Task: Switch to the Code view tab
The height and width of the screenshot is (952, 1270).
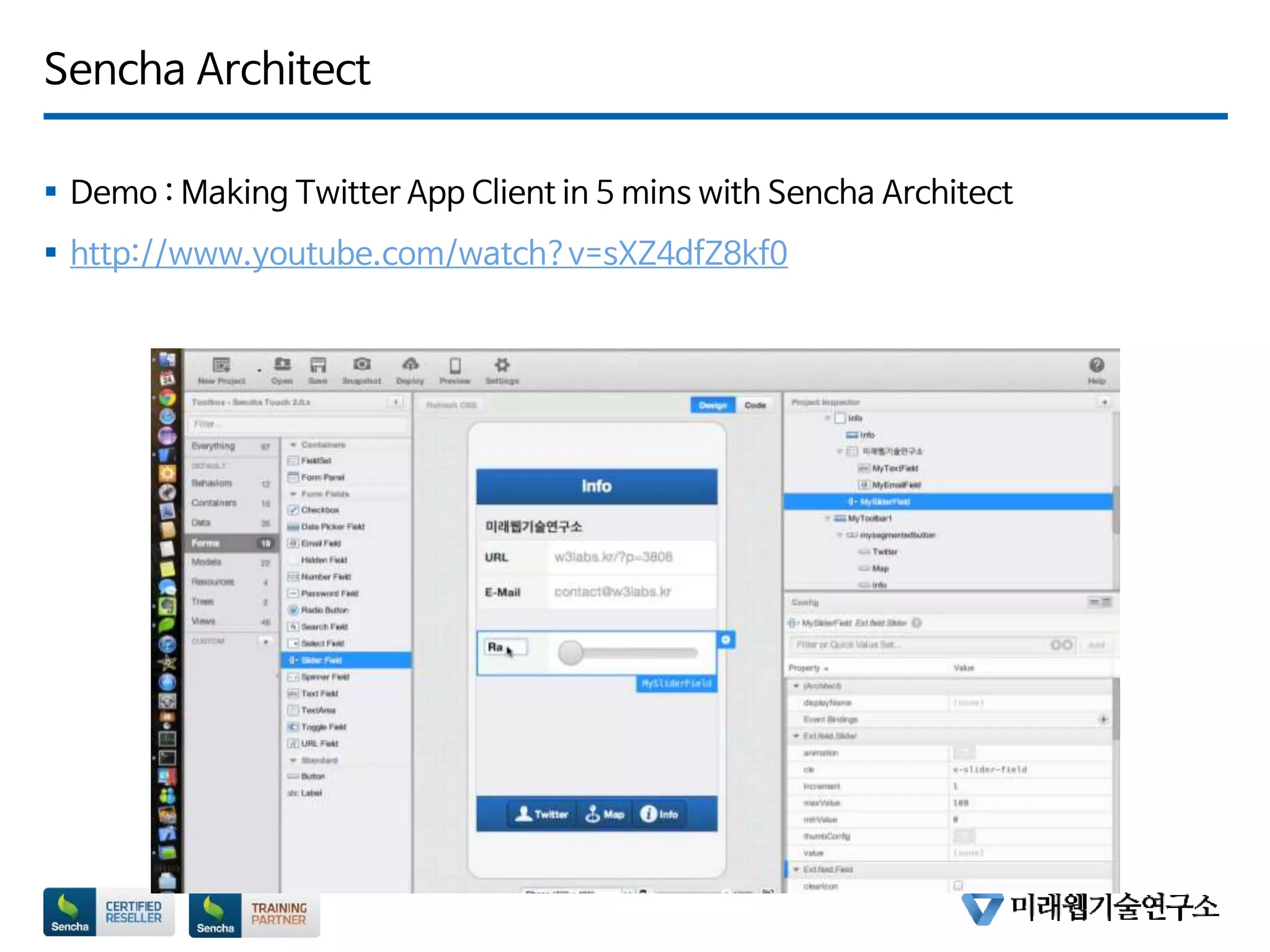Action: coord(755,405)
